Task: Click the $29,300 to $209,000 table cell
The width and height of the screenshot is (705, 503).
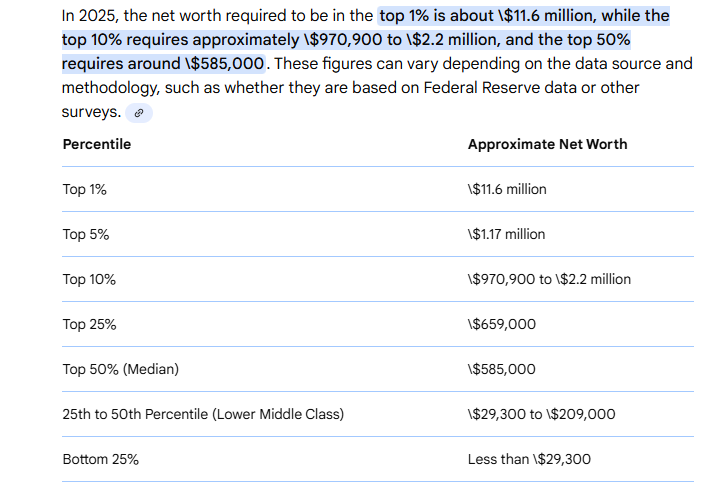Action: (x=541, y=414)
